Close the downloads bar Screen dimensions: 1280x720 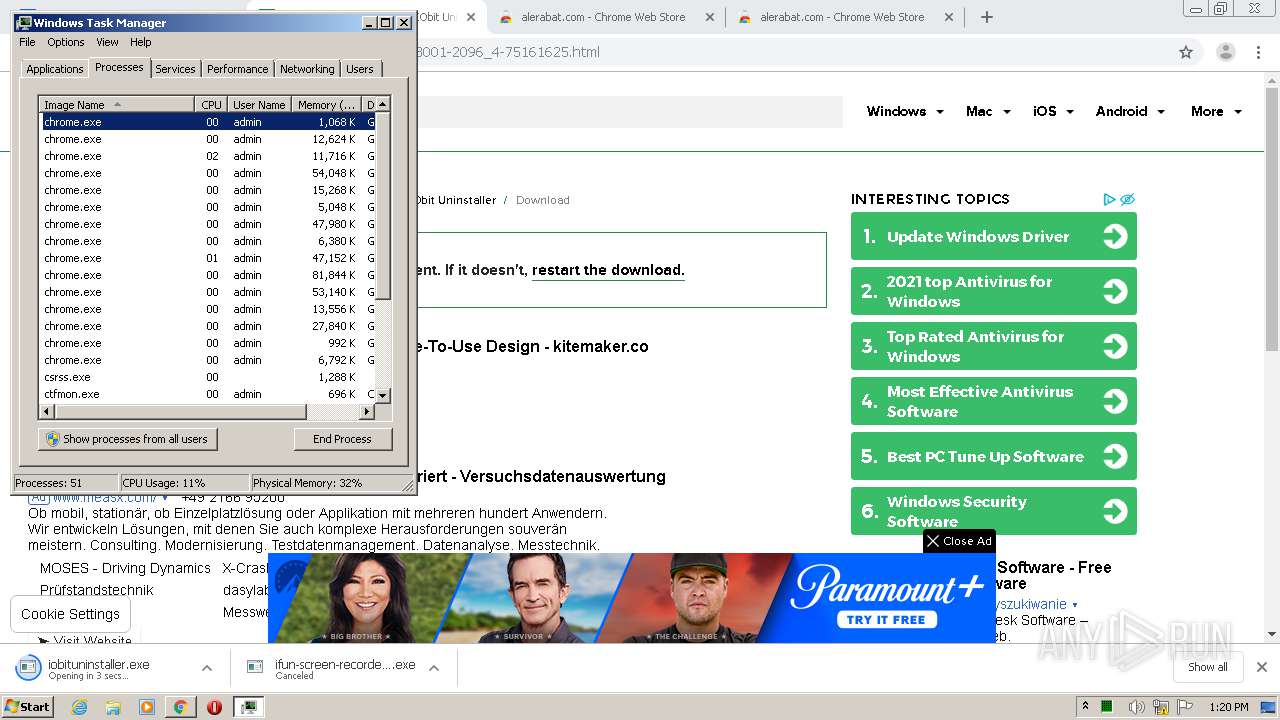pyautogui.click(x=1262, y=667)
